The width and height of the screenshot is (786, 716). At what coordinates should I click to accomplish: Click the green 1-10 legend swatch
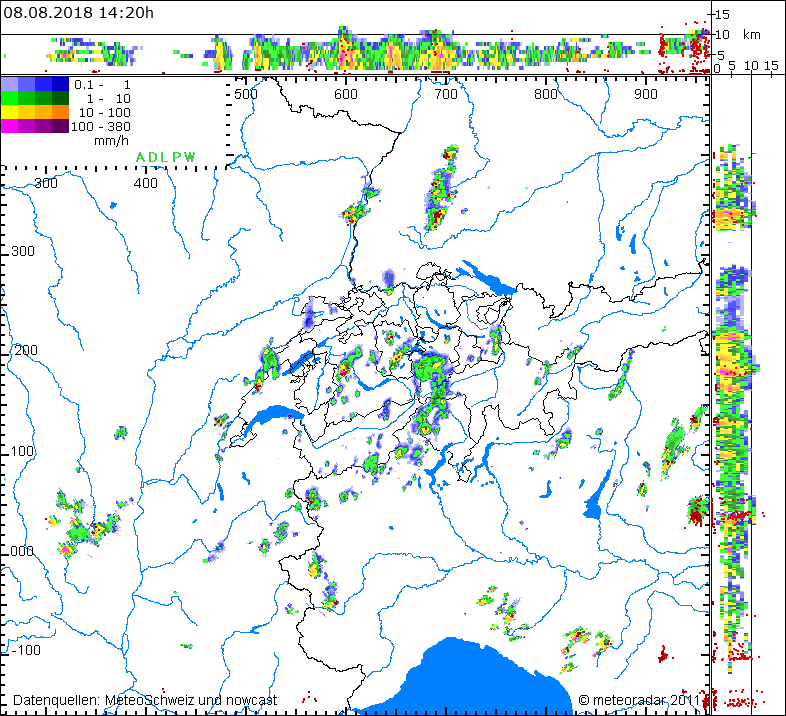click(35, 98)
